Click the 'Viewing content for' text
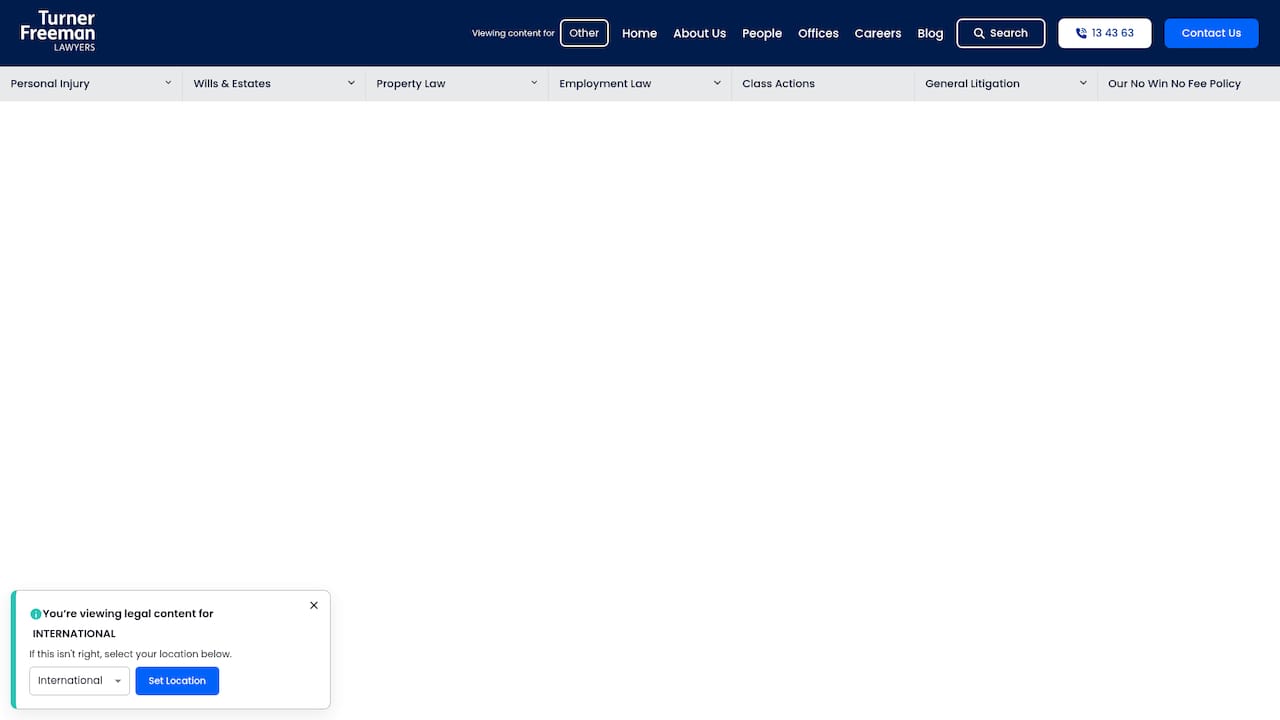The height and width of the screenshot is (720, 1280). (x=513, y=33)
